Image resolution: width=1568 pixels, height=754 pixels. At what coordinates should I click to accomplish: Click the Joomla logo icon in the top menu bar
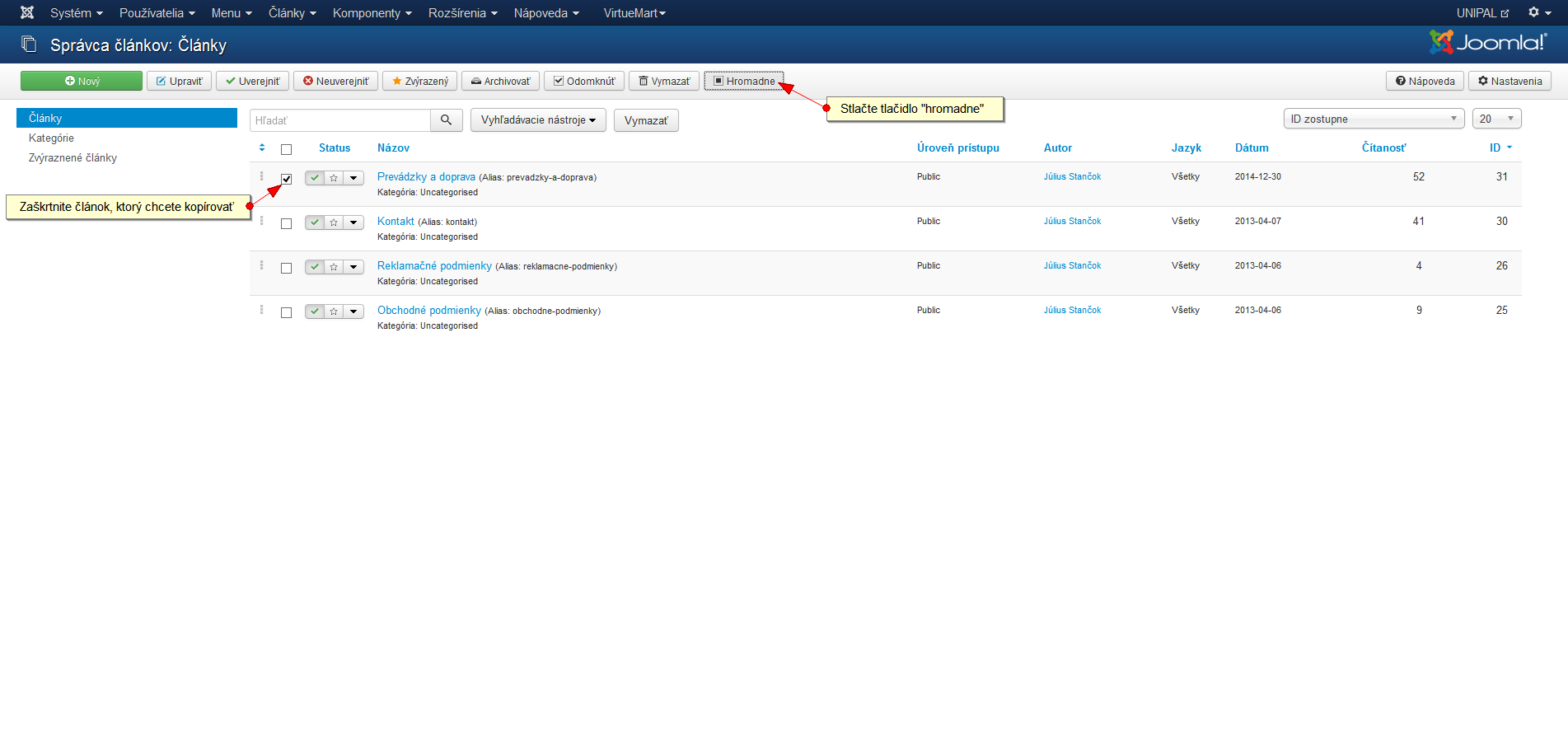27,12
